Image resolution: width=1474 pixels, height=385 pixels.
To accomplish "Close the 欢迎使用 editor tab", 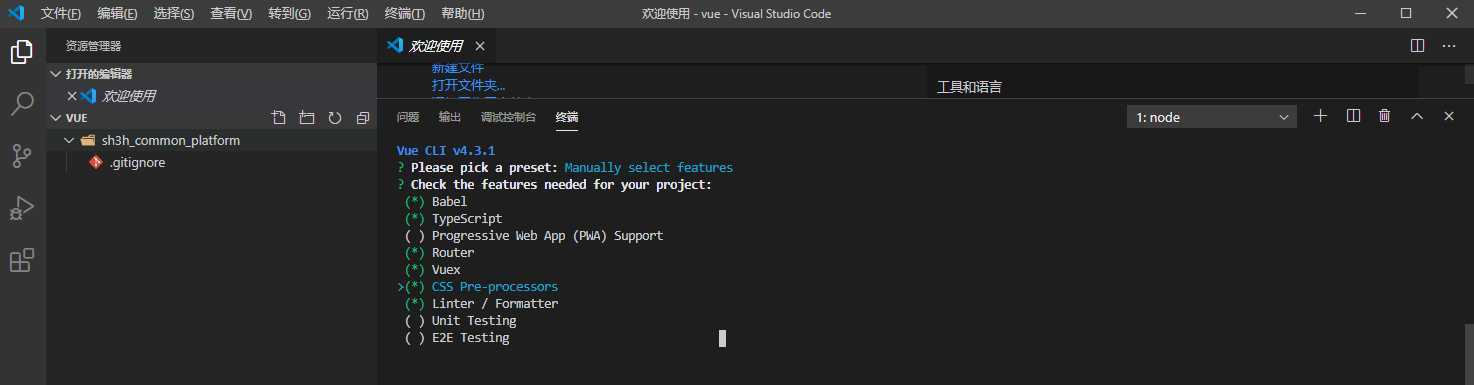I will (479, 46).
